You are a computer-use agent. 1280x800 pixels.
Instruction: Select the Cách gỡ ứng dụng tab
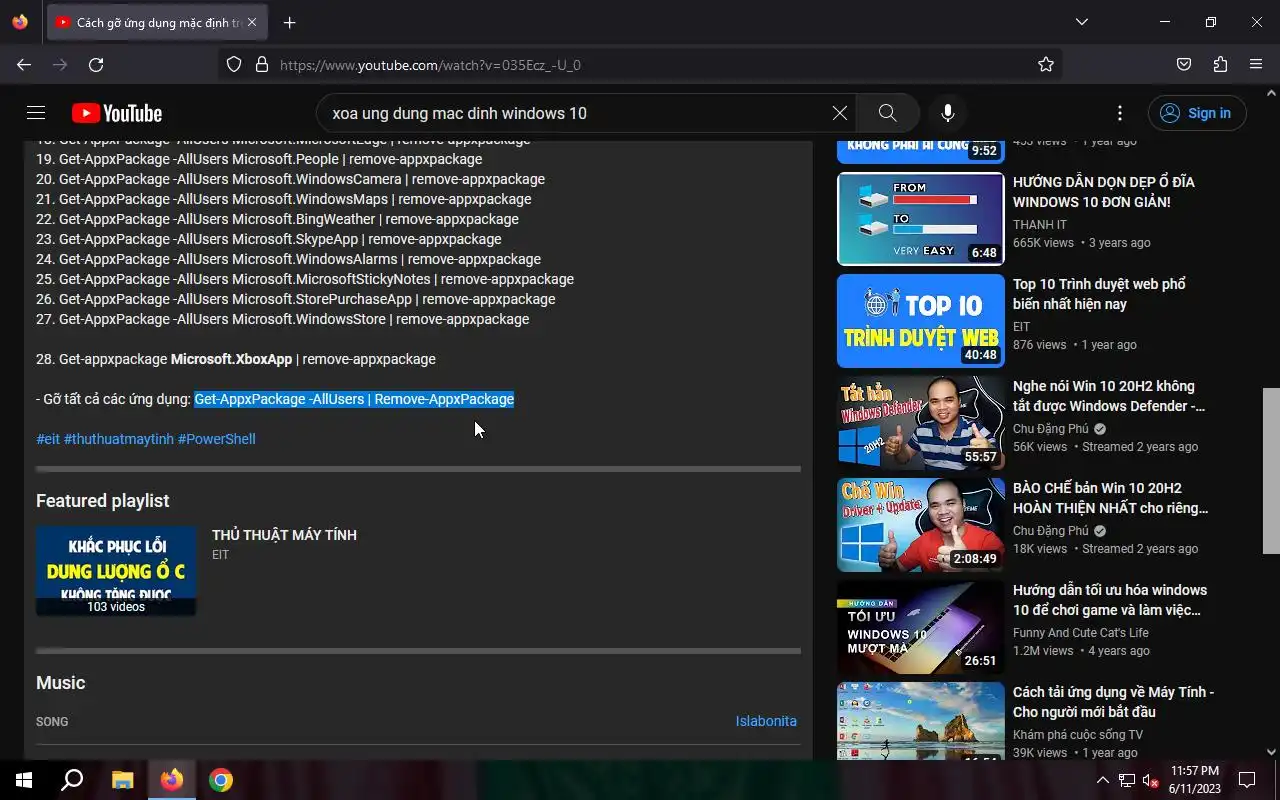tap(155, 22)
